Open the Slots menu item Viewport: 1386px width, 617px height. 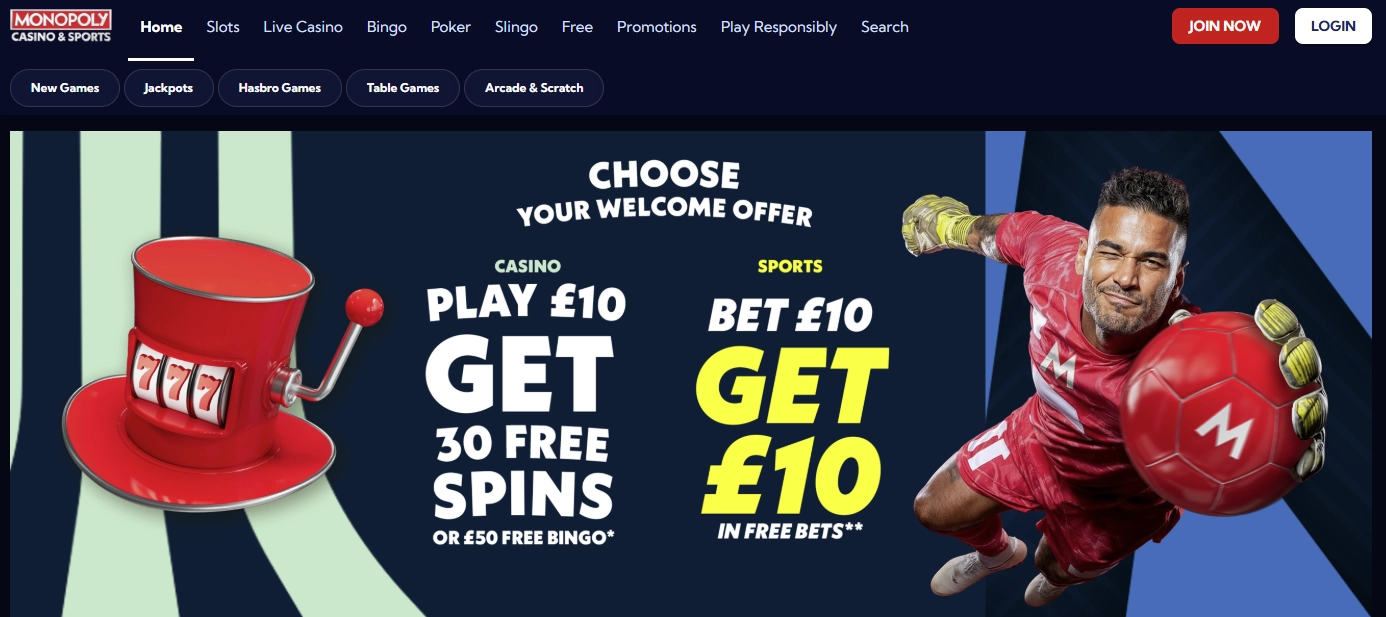(223, 27)
